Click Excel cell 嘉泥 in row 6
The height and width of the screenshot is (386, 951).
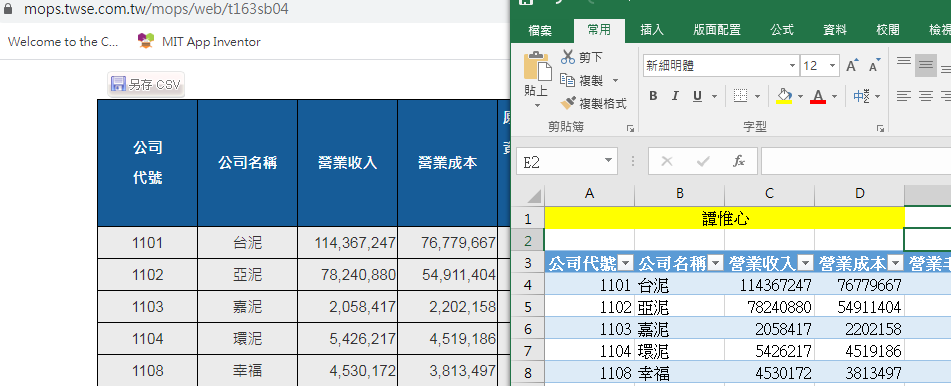pyautogui.click(x=679, y=330)
